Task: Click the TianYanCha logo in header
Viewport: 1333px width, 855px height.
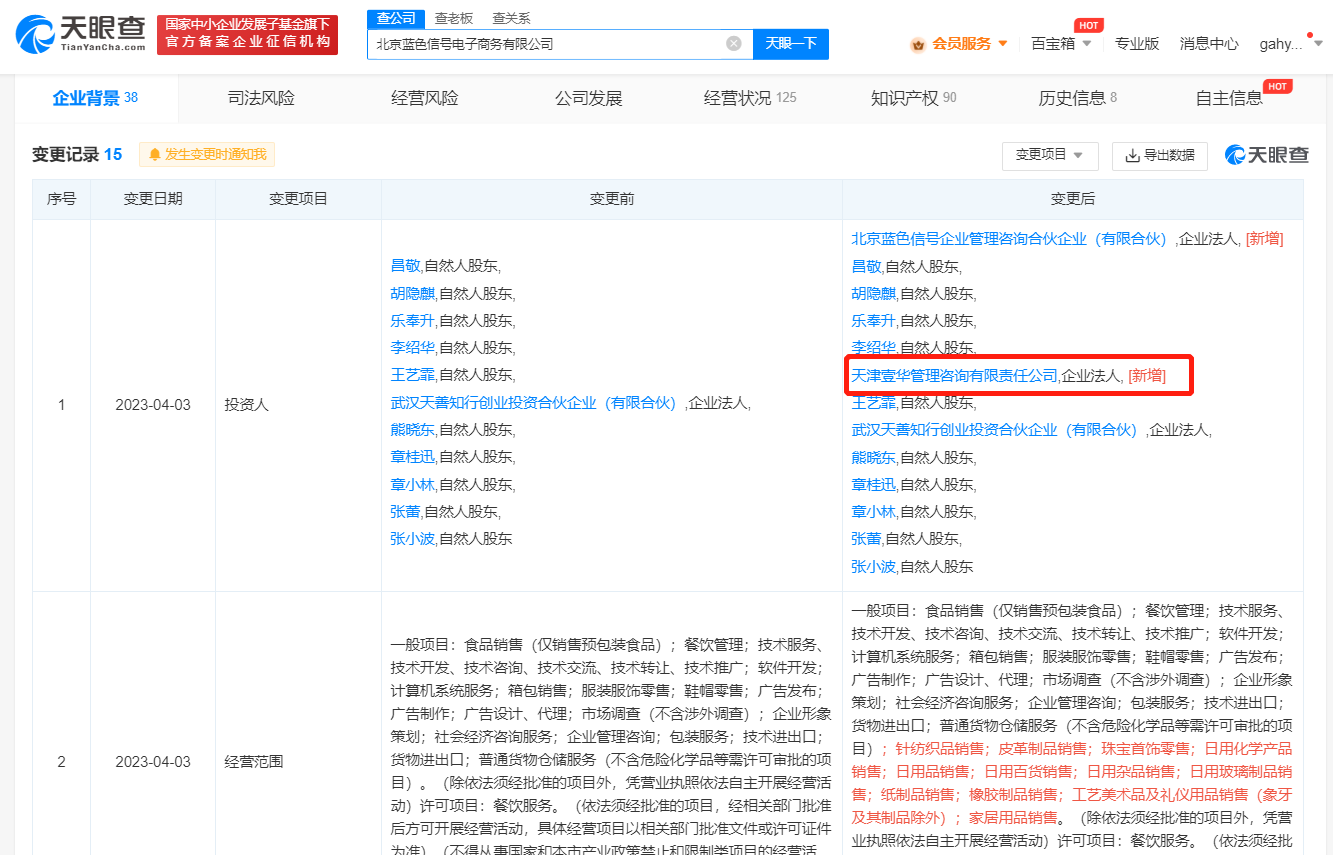Action: (x=80, y=34)
